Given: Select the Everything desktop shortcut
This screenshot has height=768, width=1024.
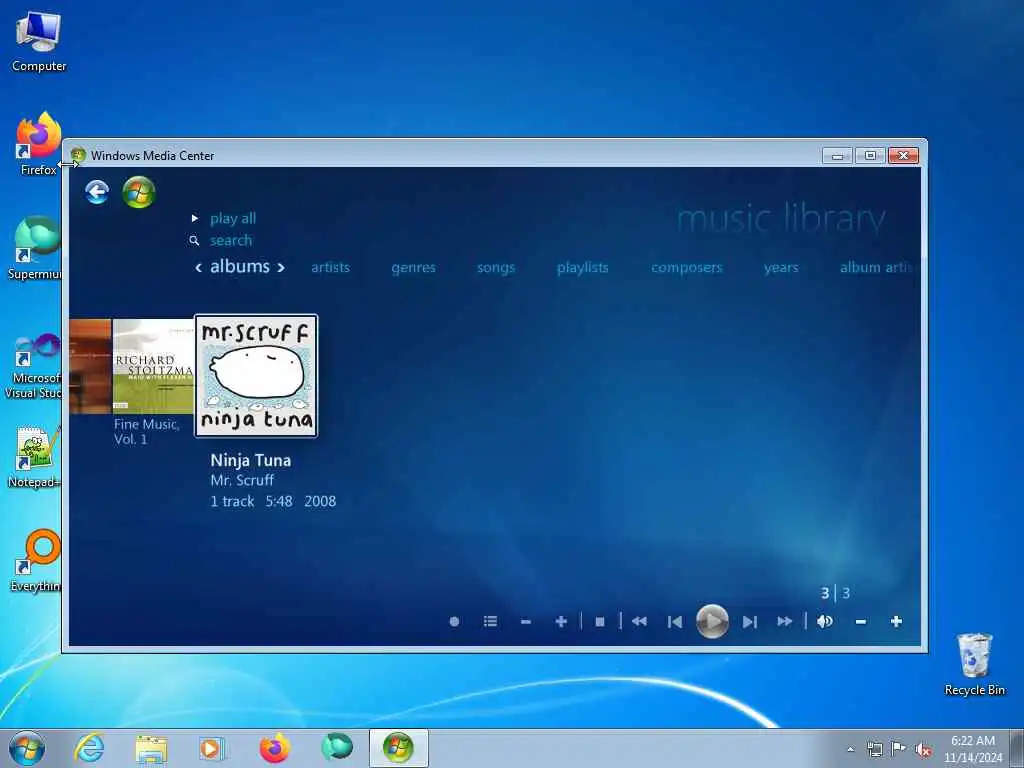Looking at the screenshot, I should click(x=36, y=560).
